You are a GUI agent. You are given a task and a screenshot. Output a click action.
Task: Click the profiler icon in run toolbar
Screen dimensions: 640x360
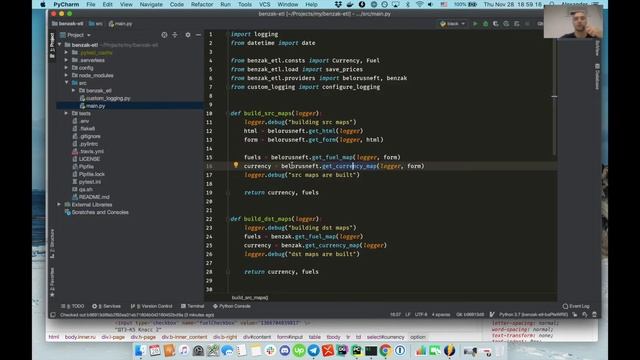(506, 24)
